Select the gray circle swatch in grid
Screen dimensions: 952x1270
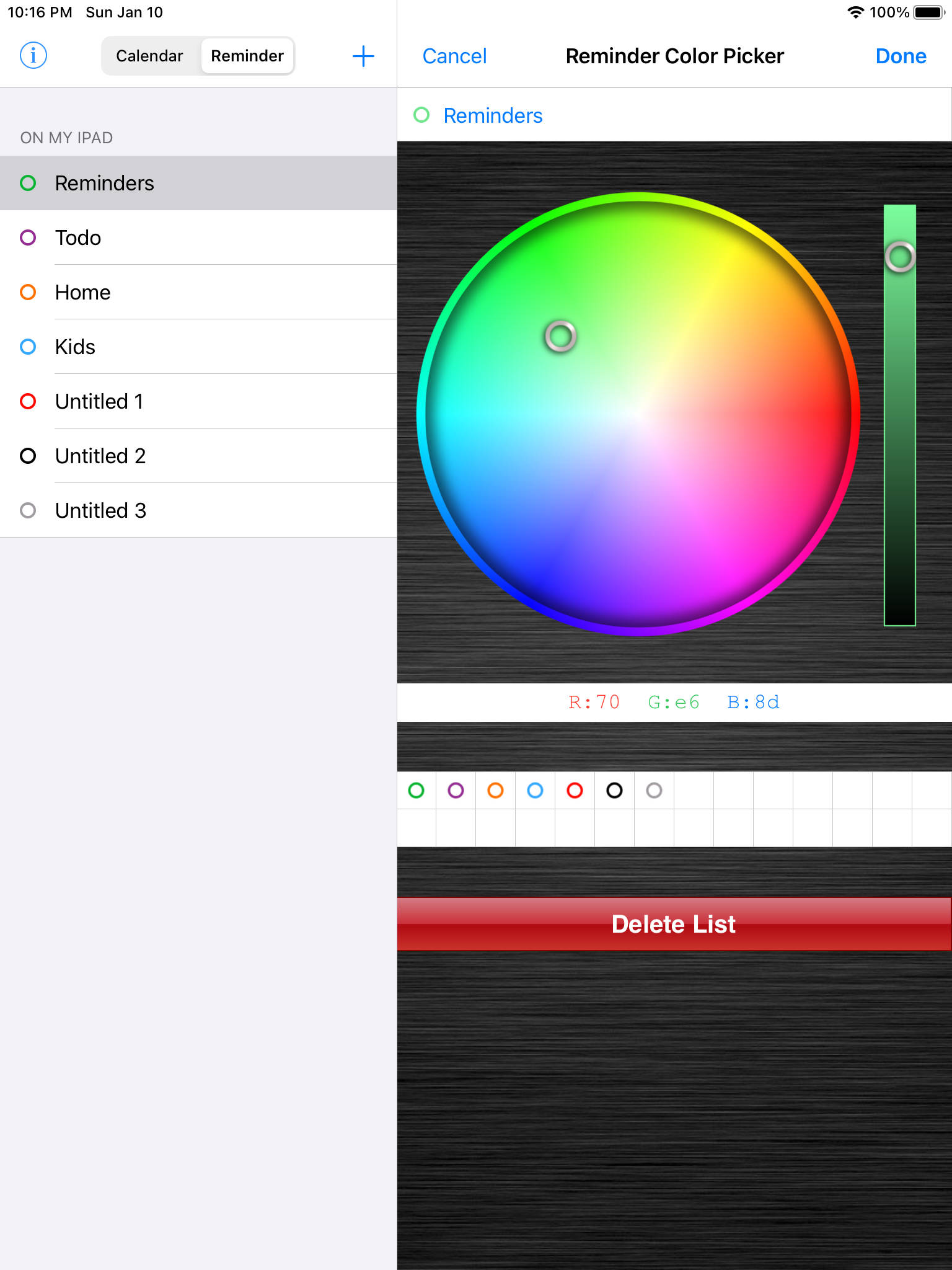(x=654, y=790)
